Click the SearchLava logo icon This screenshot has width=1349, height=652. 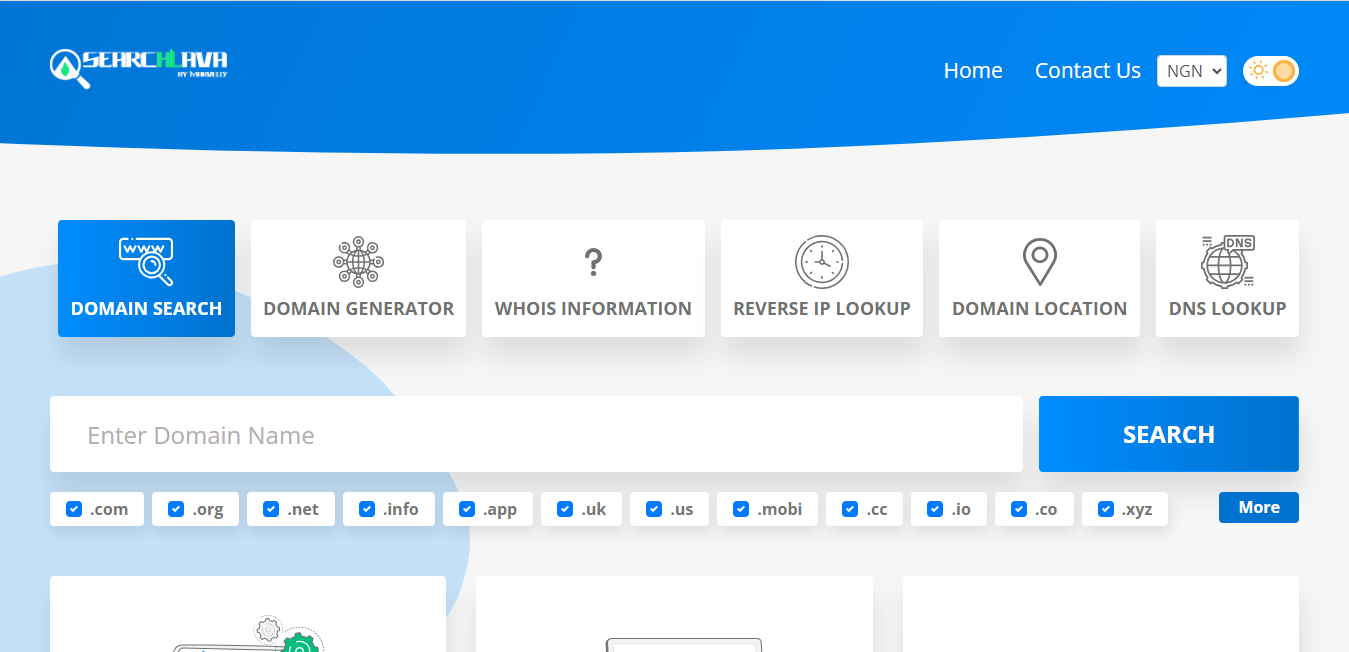(x=68, y=68)
